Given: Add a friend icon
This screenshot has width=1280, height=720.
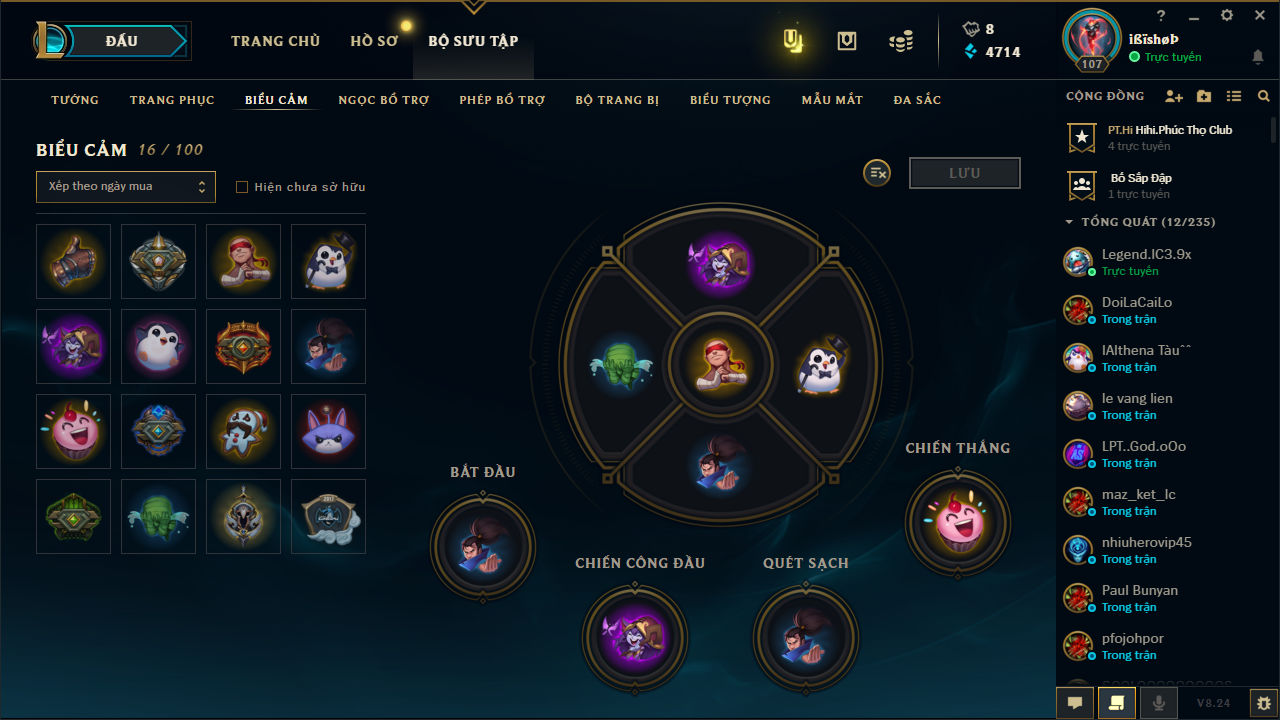Looking at the screenshot, I should click(1174, 97).
